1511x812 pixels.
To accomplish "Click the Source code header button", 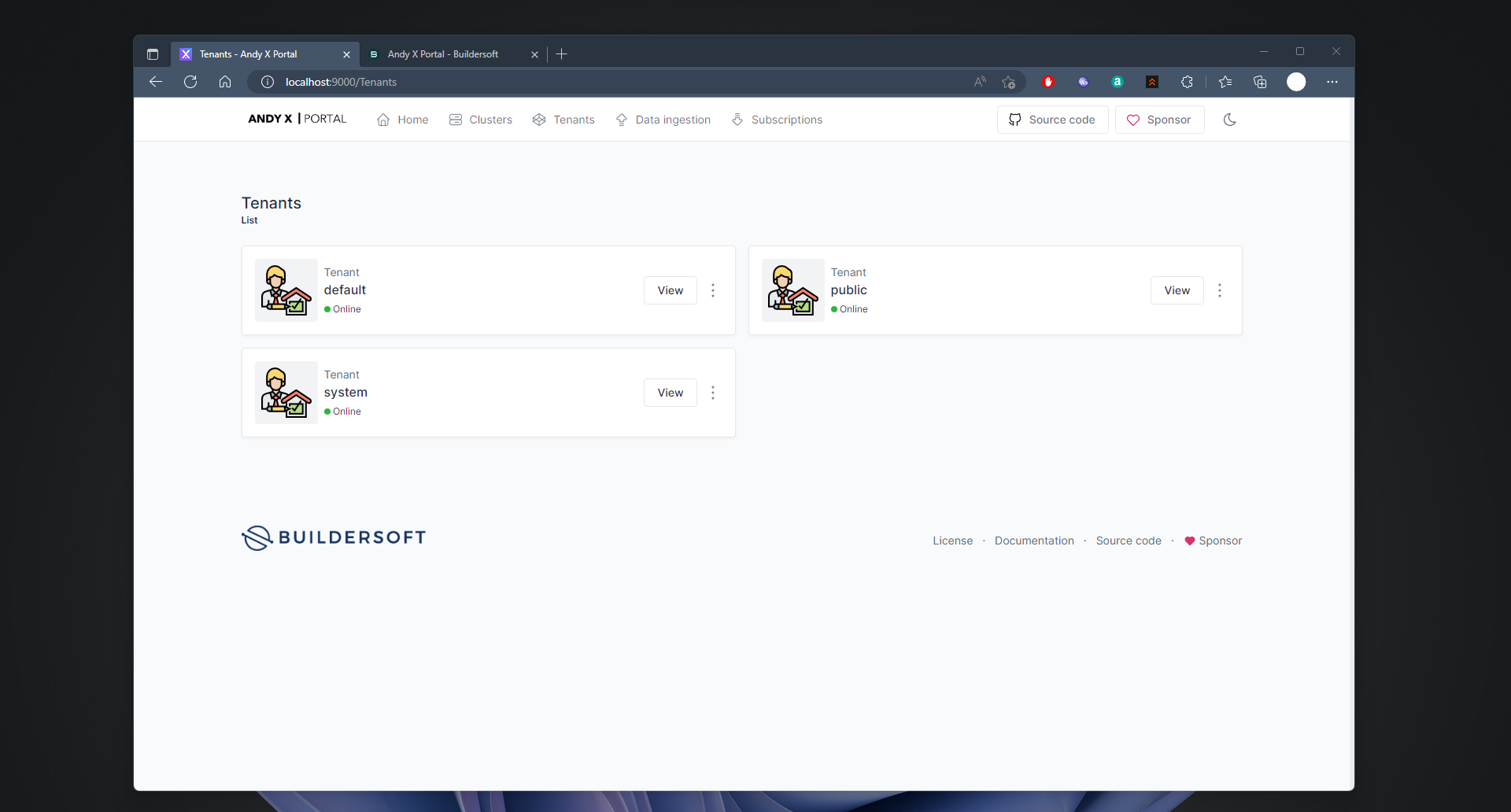I will 1052,120.
